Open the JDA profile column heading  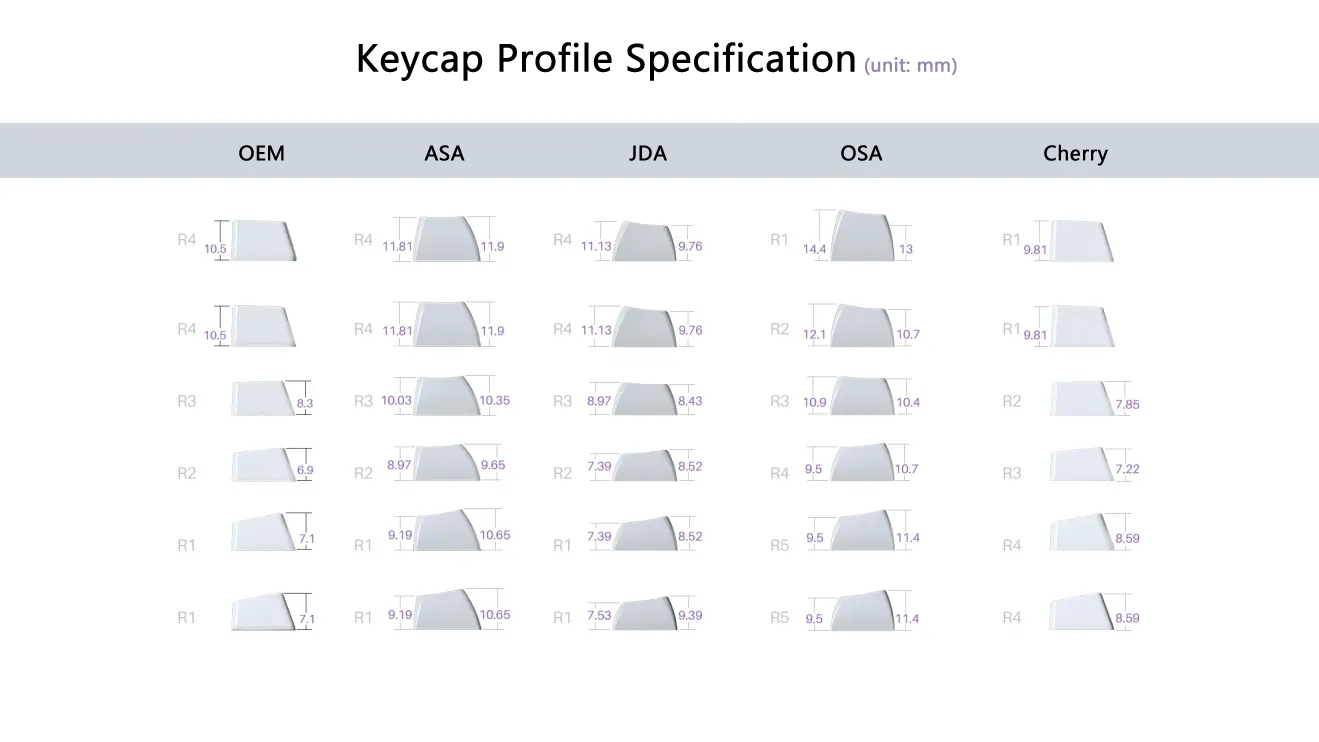(x=648, y=153)
